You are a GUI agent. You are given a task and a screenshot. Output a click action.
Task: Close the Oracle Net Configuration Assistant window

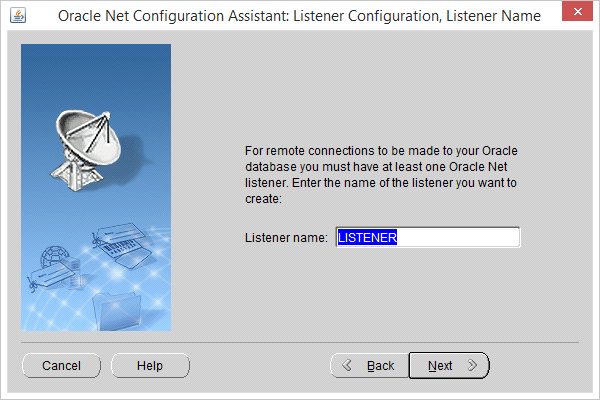point(577,11)
